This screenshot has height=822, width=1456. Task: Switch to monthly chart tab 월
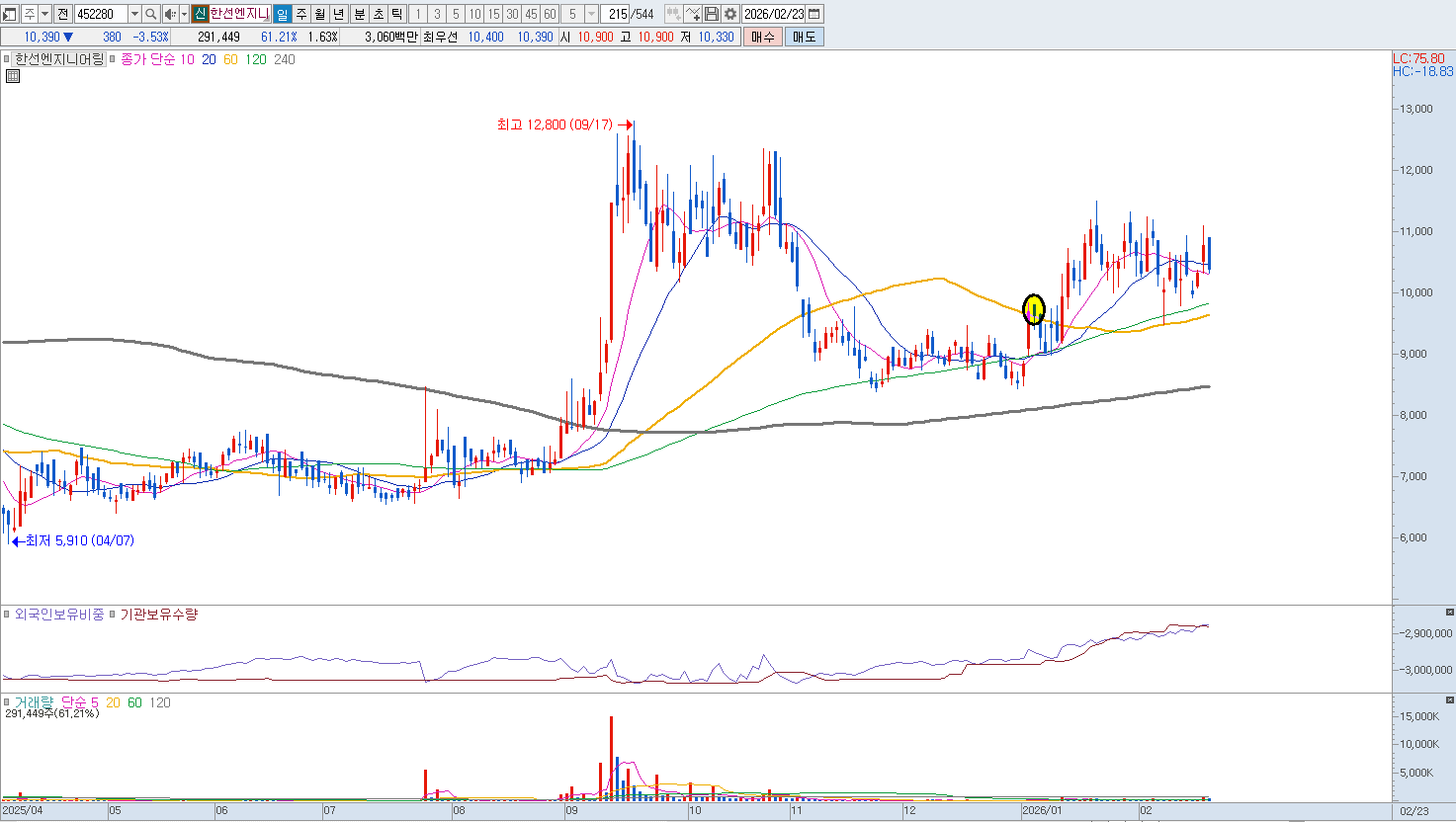pyautogui.click(x=320, y=14)
